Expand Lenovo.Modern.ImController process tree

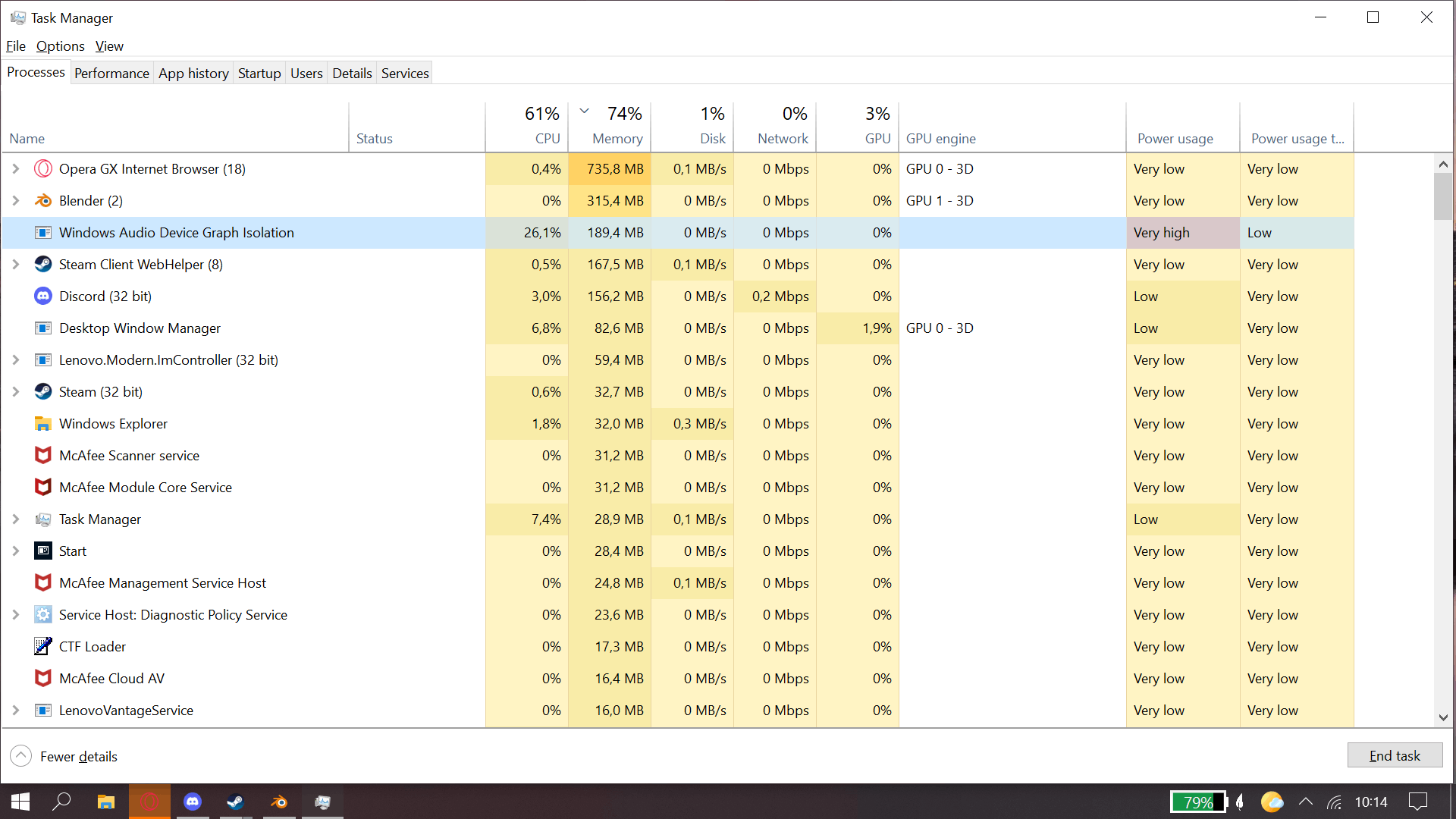click(x=16, y=360)
